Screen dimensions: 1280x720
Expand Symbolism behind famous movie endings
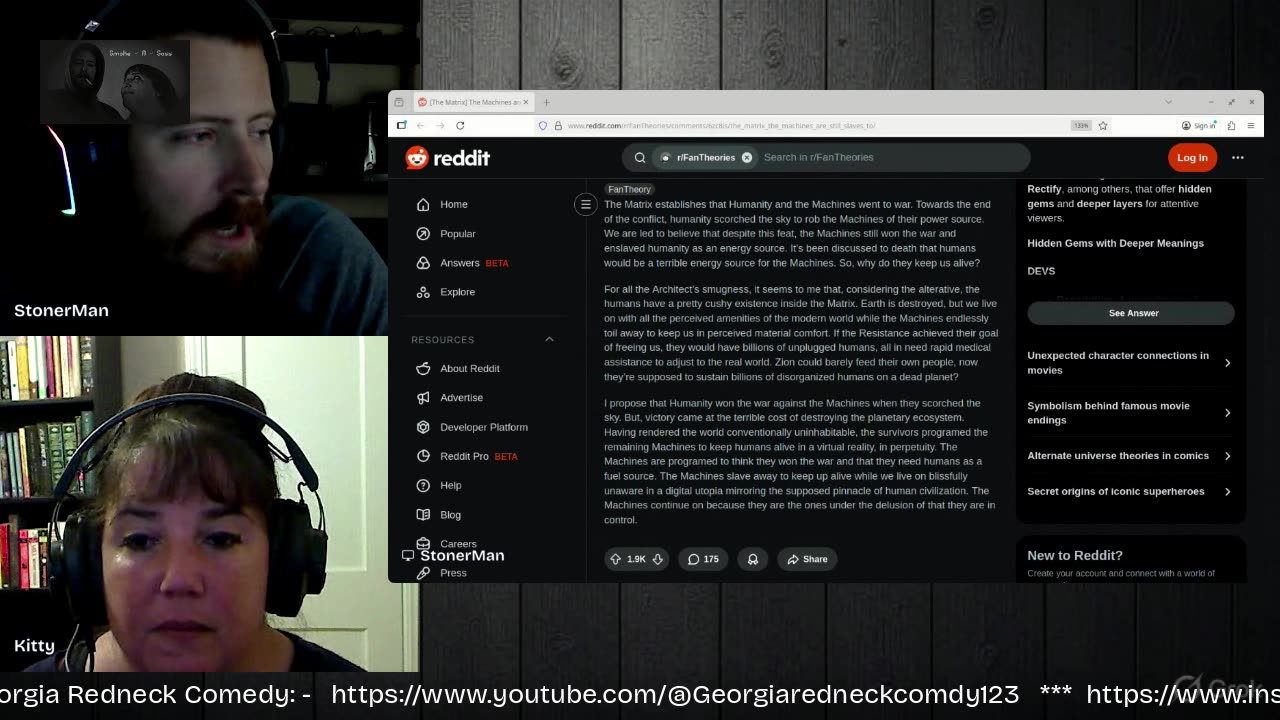click(1130, 413)
